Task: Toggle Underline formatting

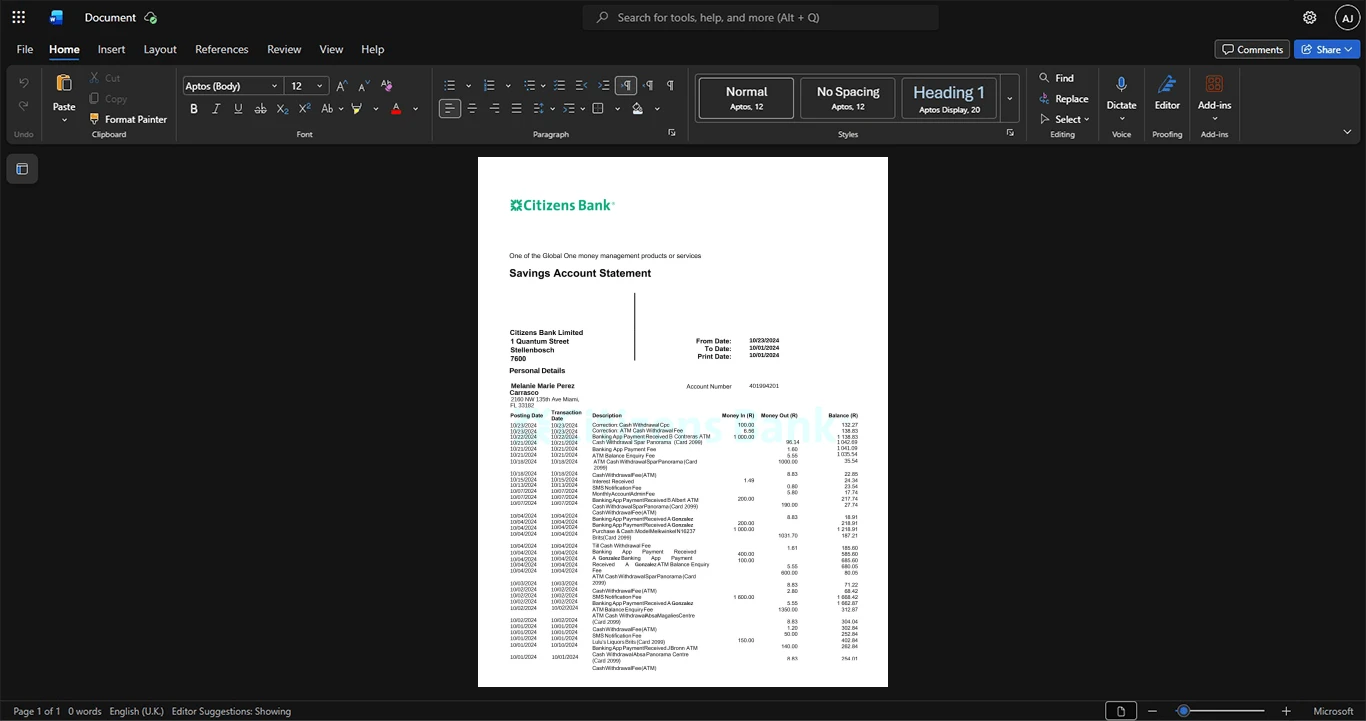Action: tap(238, 108)
